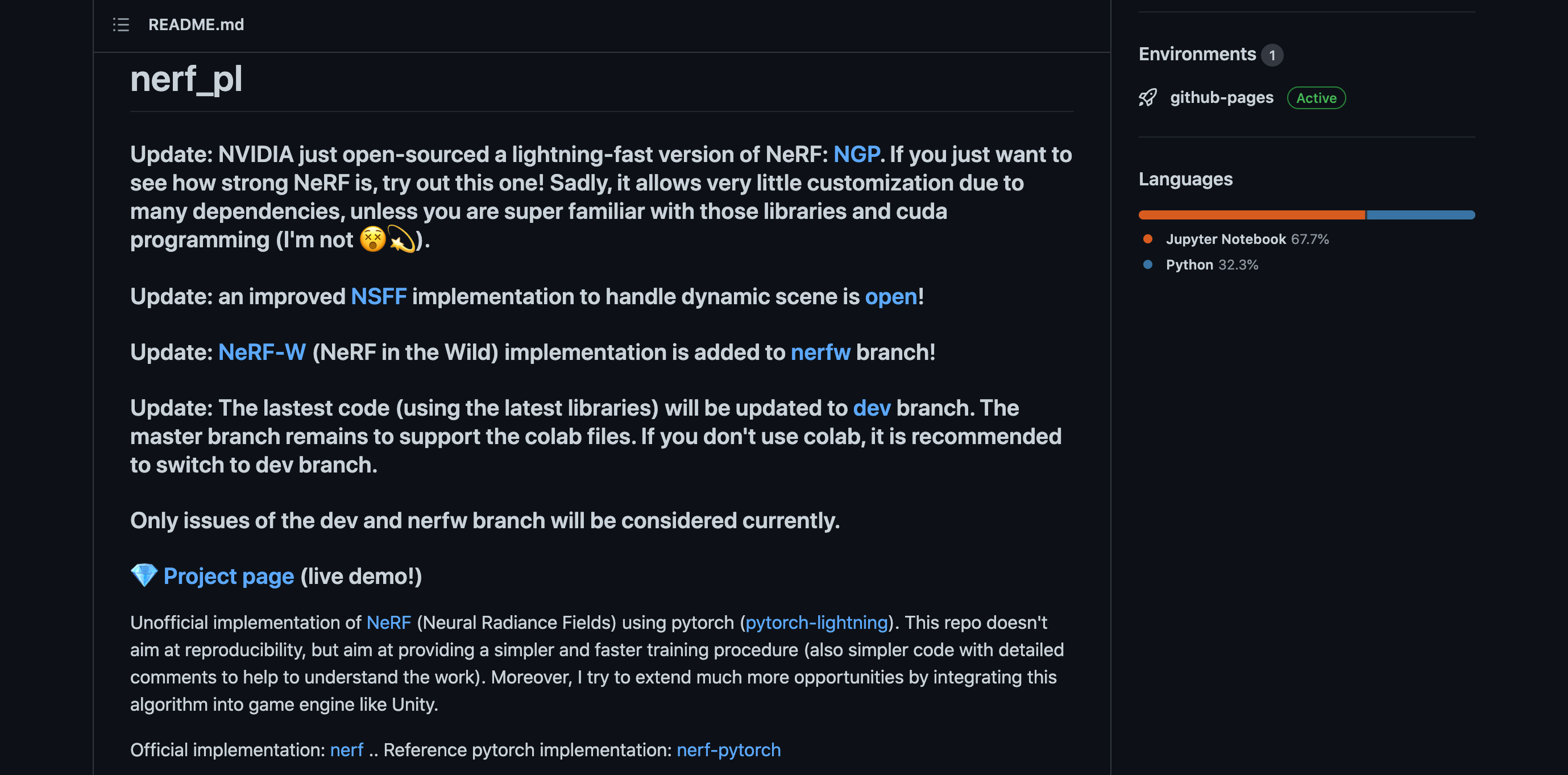This screenshot has width=1568, height=775.
Task: Open the README outline list icon
Action: click(121, 25)
